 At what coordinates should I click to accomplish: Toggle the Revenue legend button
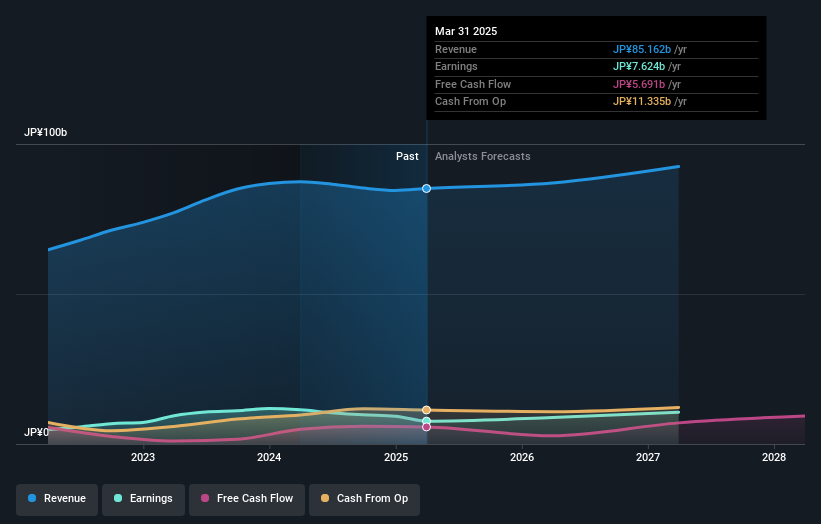point(57,499)
